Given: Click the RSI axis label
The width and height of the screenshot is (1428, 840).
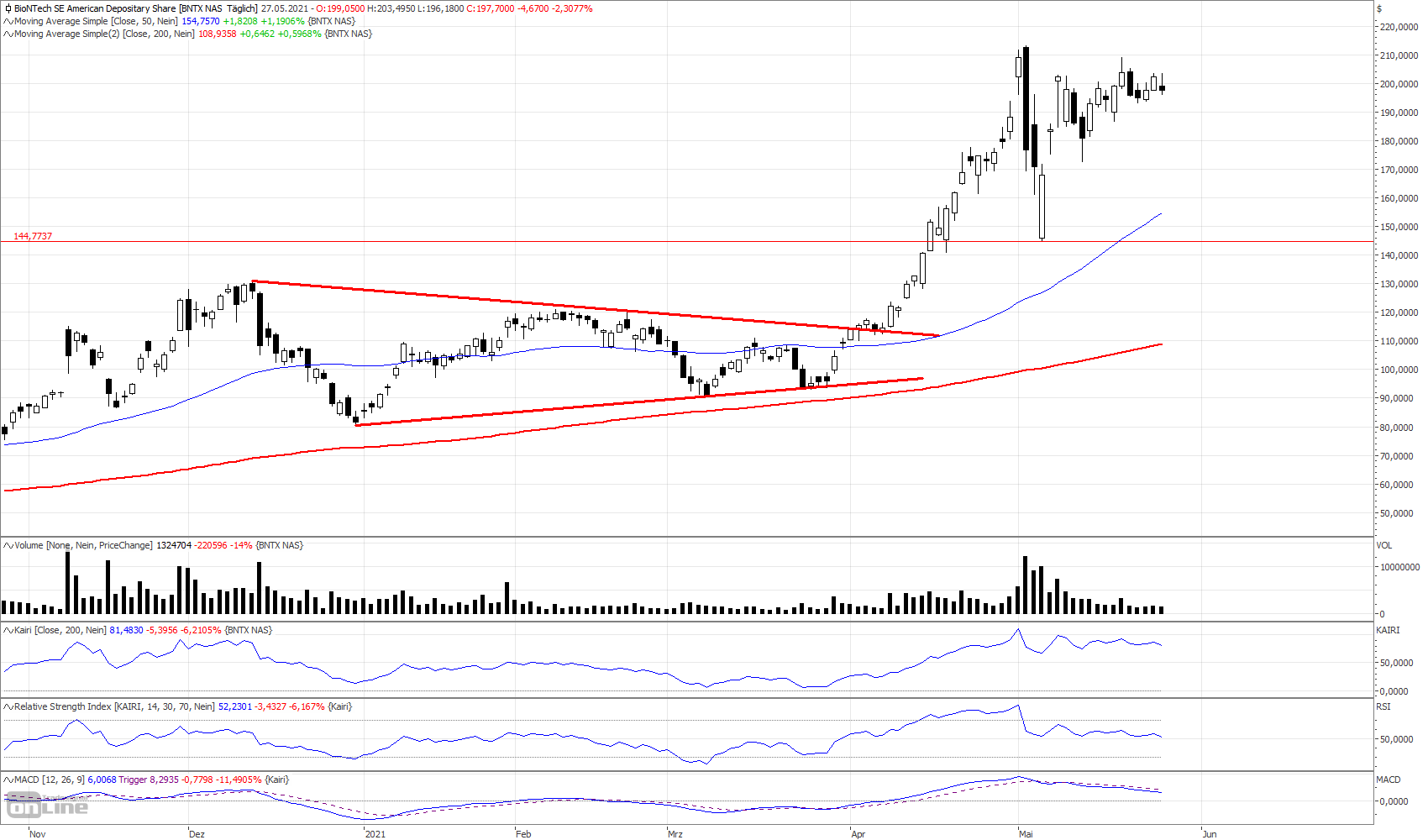Looking at the screenshot, I should pos(1383,706).
